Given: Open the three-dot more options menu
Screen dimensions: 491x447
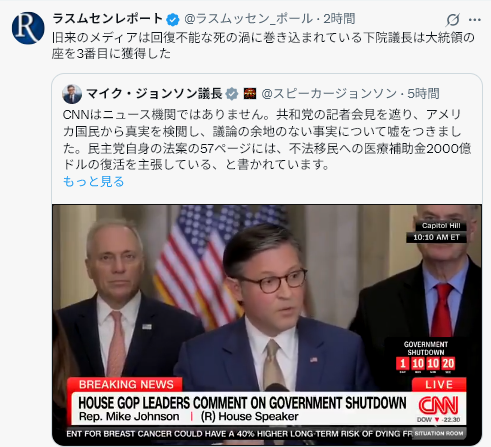Looking at the screenshot, I should click(x=474, y=20).
